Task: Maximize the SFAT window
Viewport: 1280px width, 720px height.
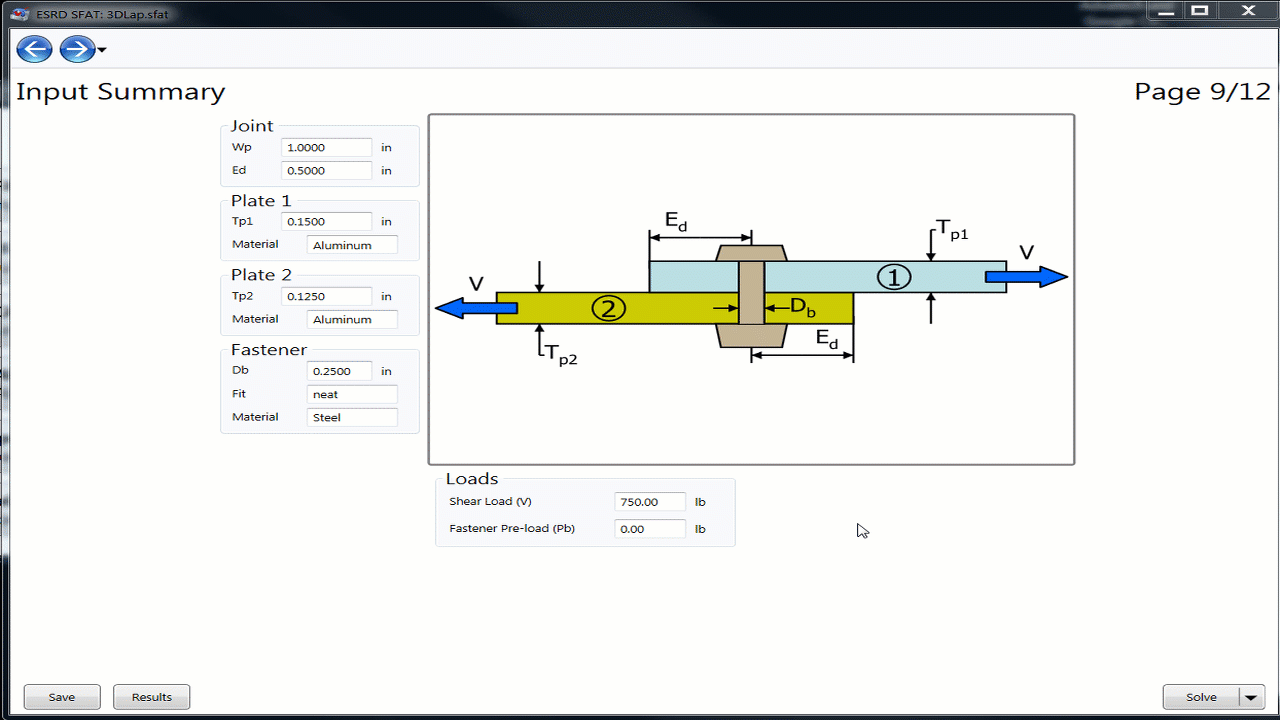Action: (1200, 11)
